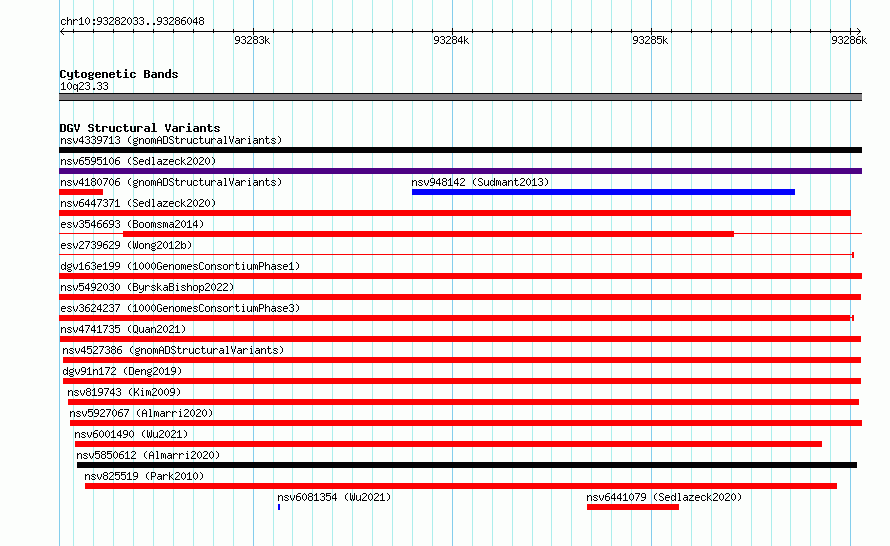Click the red bar under nsv4741735
The width and height of the screenshot is (890, 546).
(460, 339)
